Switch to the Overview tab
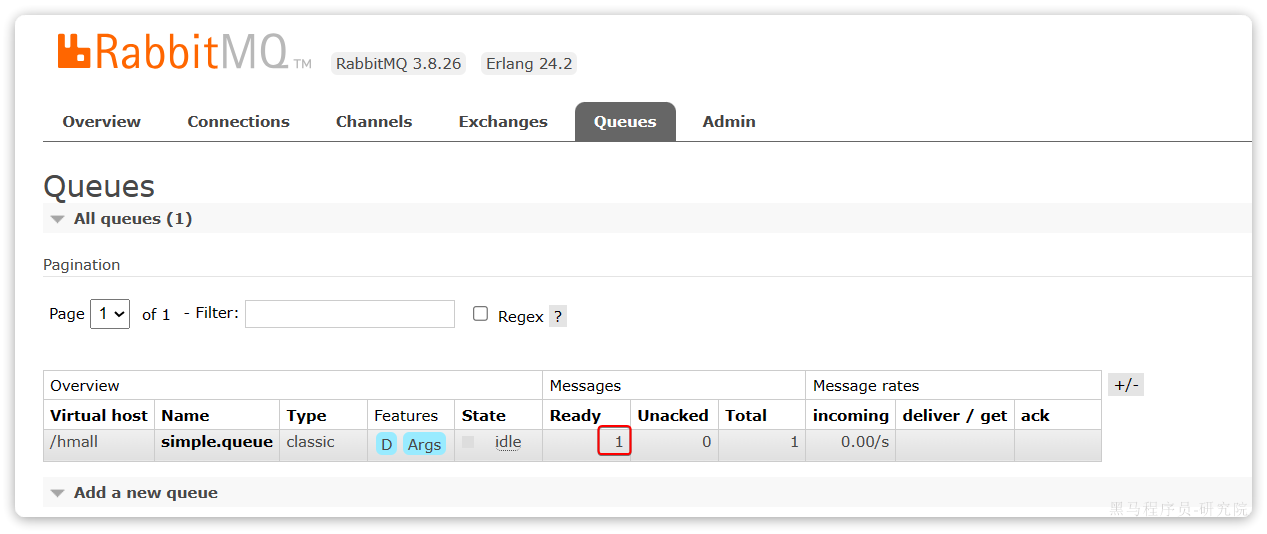This screenshot has height=534, width=1267. 101,122
